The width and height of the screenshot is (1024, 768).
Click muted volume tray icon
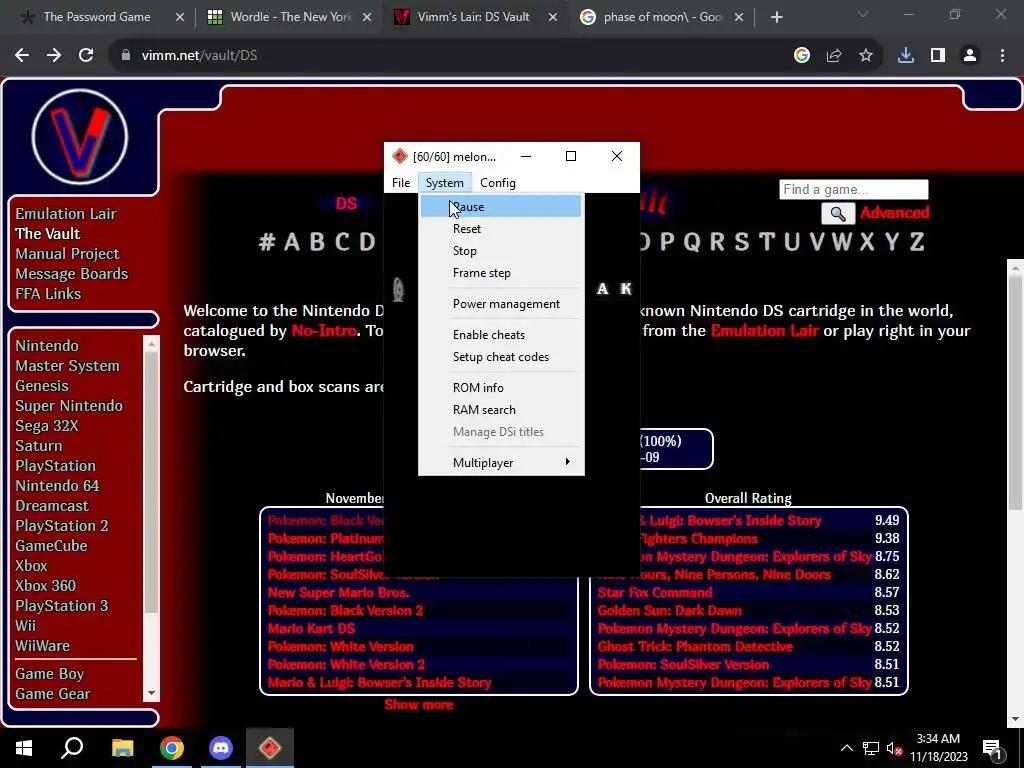pyautogui.click(x=895, y=748)
